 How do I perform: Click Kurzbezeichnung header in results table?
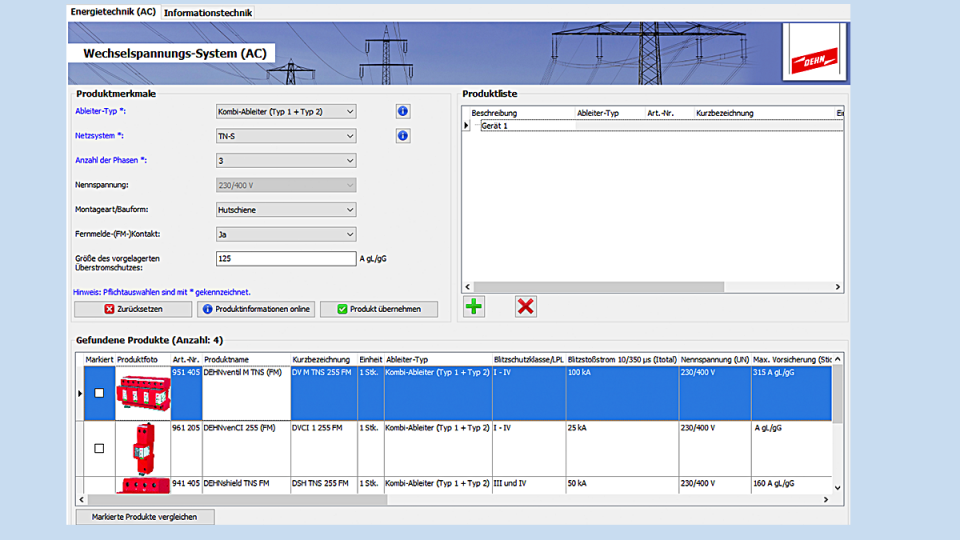click(x=324, y=359)
